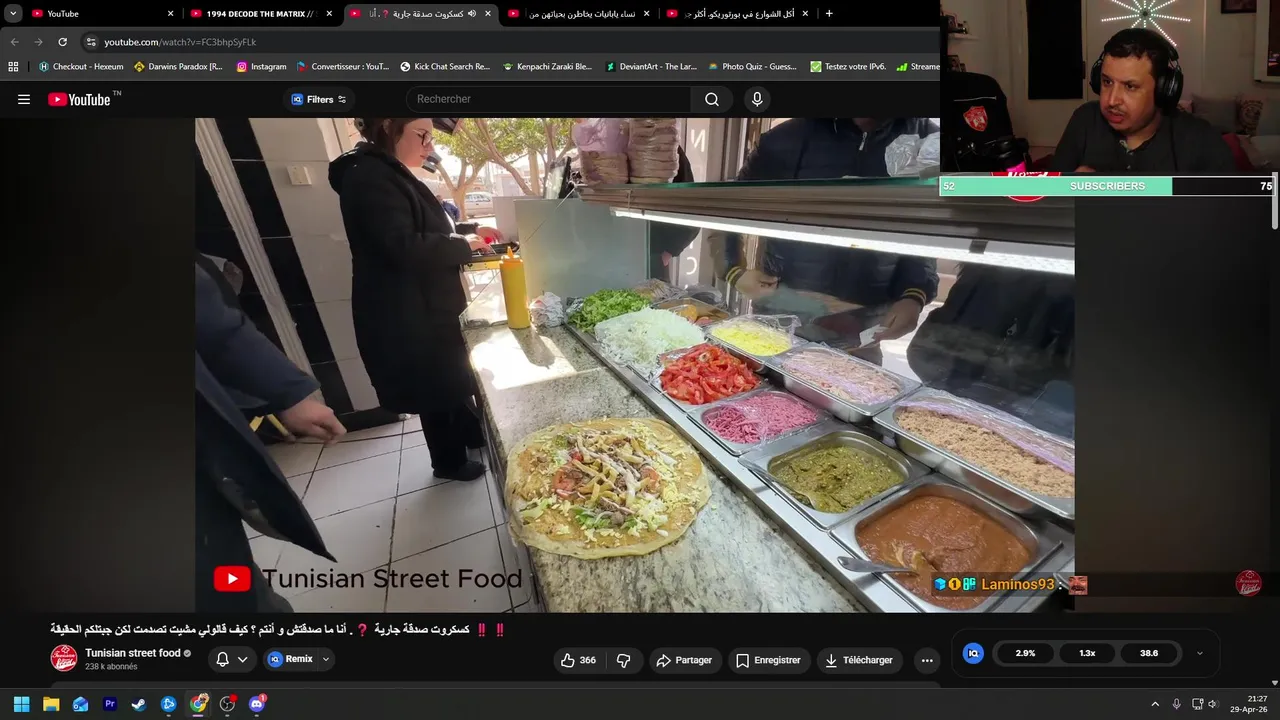This screenshot has height=720, width=1280.
Task: Click the video title text below player
Action: [x=278, y=629]
